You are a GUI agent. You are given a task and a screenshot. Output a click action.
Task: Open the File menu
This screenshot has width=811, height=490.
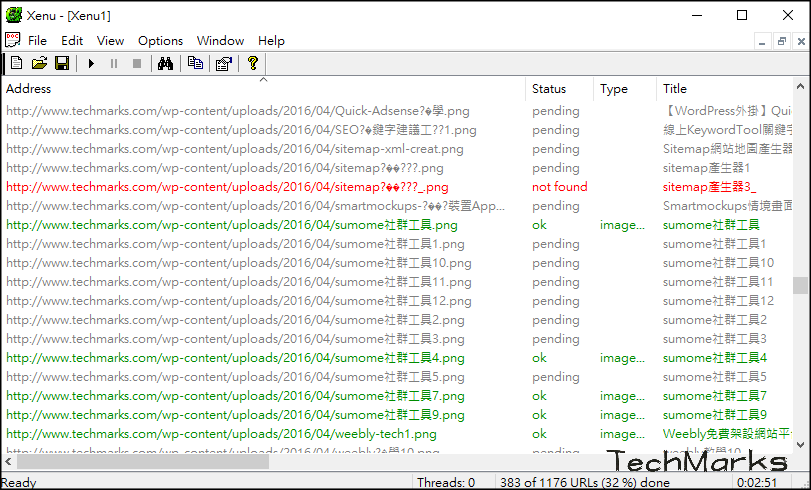click(x=37, y=41)
